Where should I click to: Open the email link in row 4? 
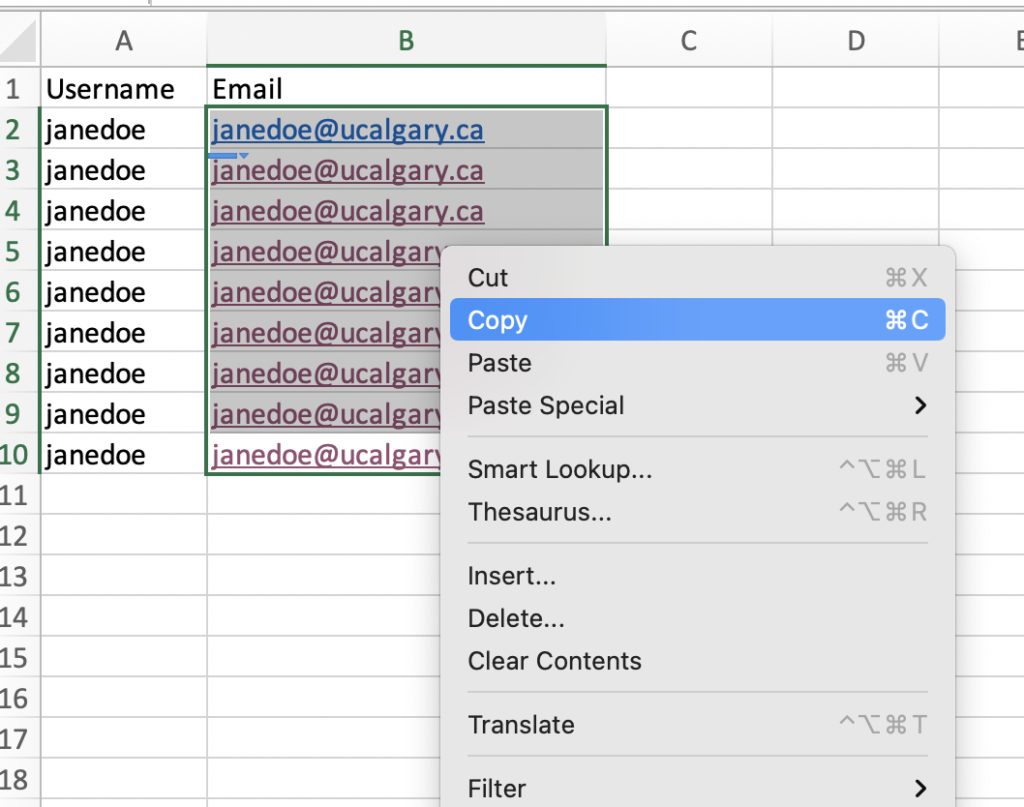point(347,211)
